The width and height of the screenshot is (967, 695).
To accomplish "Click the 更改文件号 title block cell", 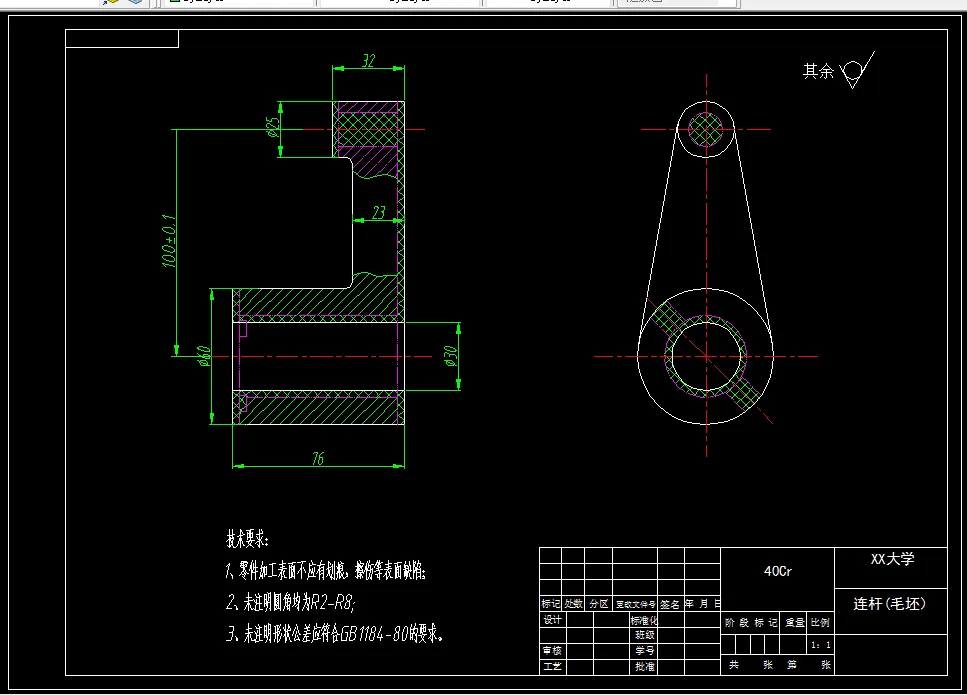I will click(635, 604).
